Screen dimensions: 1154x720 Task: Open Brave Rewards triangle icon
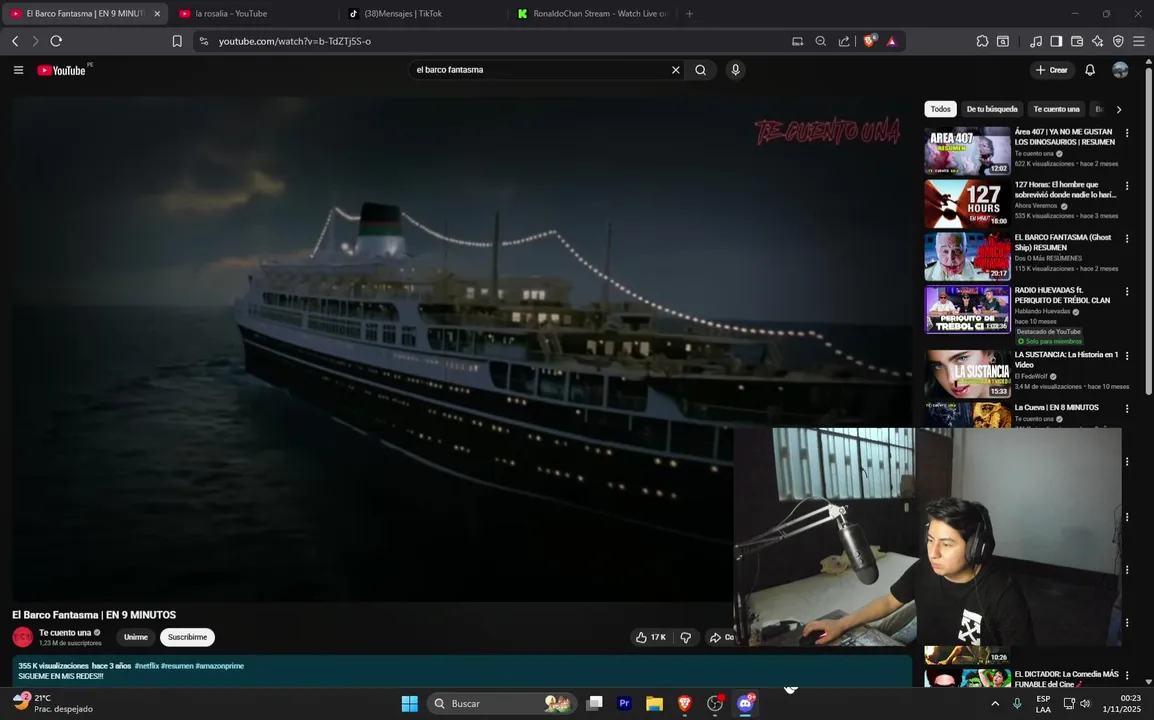click(x=892, y=41)
